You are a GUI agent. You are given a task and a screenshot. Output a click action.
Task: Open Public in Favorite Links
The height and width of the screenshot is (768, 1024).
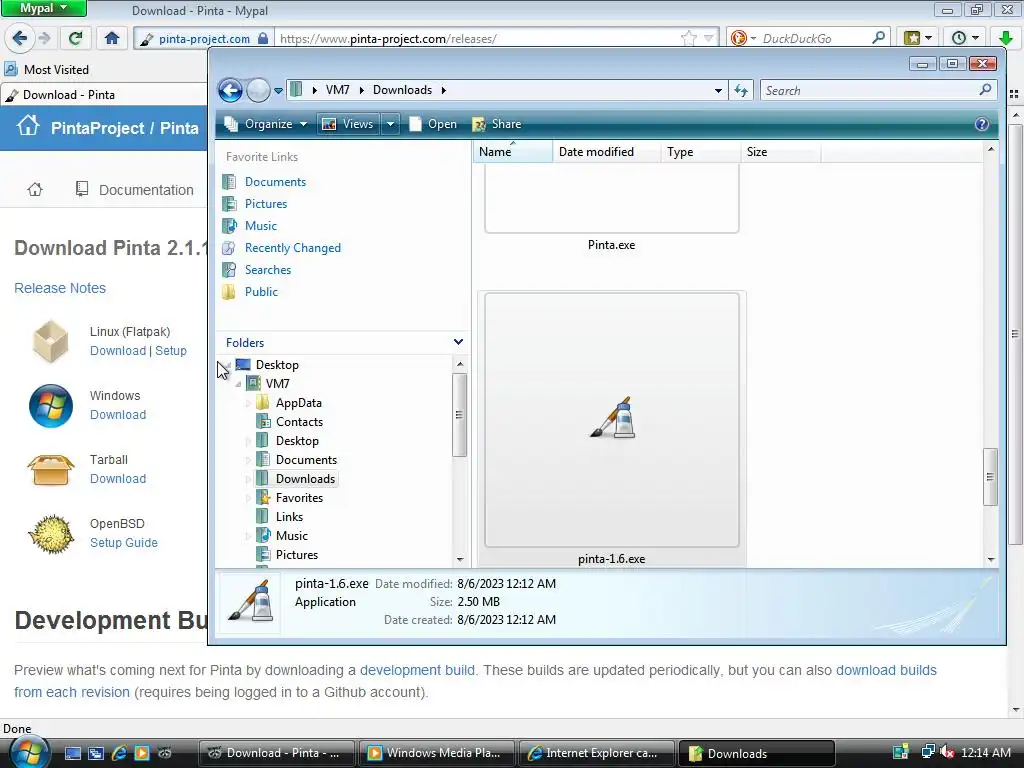261,292
